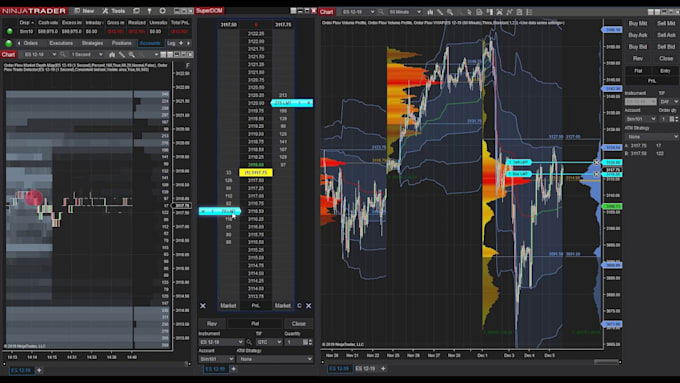Screen dimensions: 680x383
Task: Switch to the Executions tab
Action: pos(61,43)
